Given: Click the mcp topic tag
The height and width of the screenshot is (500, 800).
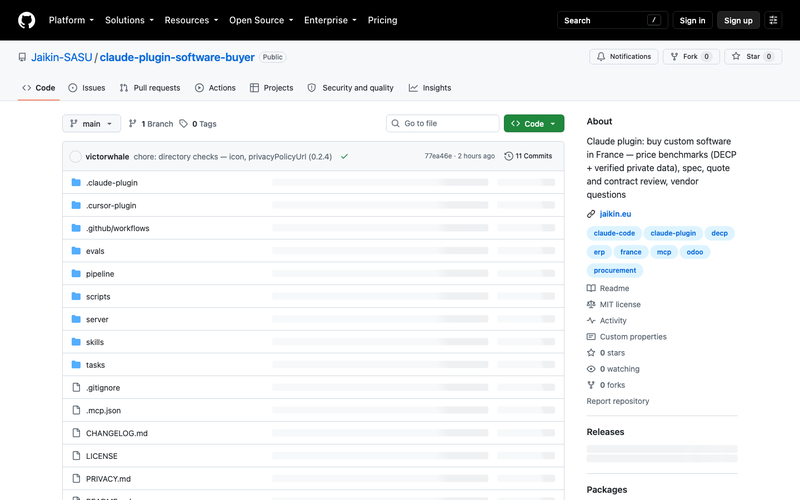Looking at the screenshot, I should pyautogui.click(x=664, y=252).
